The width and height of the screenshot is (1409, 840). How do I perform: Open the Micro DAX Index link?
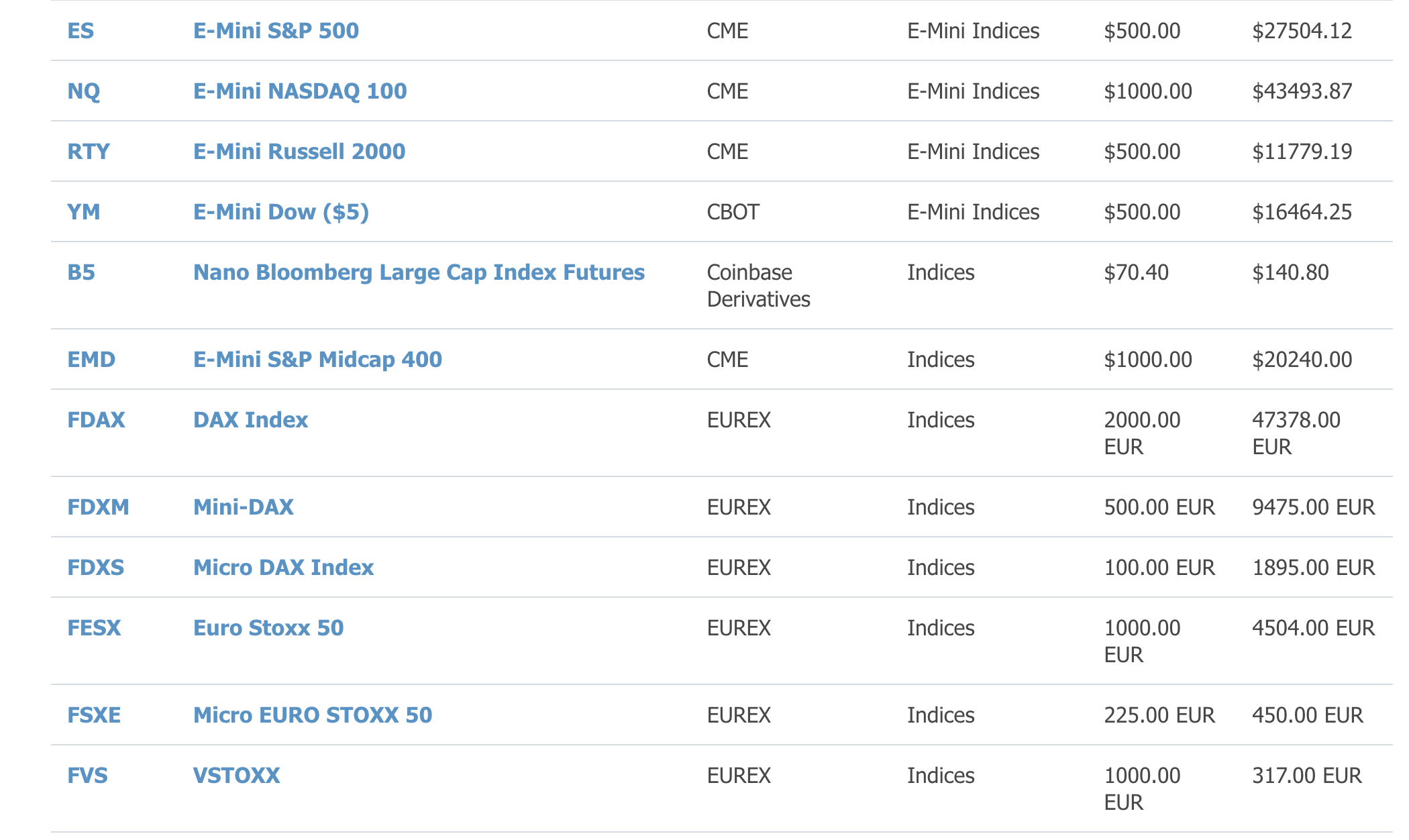tap(283, 568)
